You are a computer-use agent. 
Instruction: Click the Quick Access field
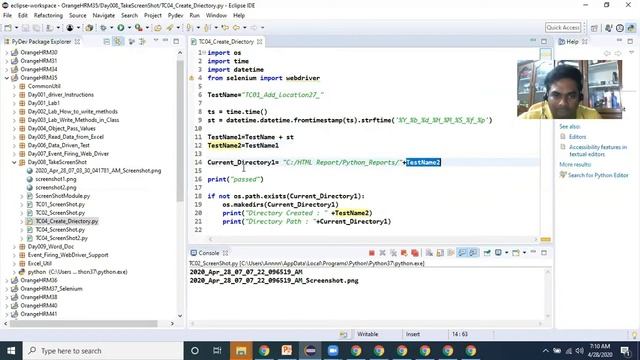(x=563, y=28)
